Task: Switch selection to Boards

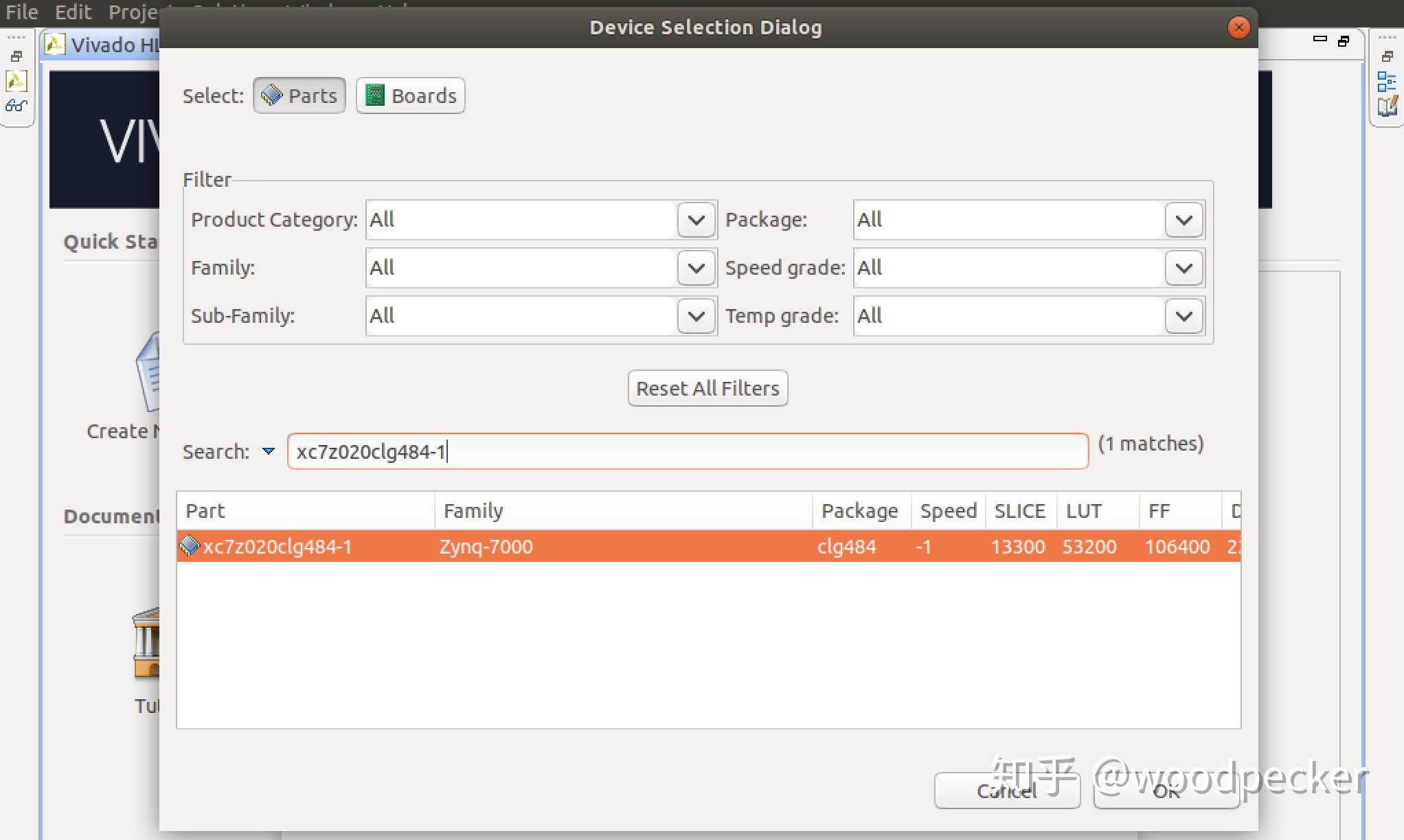Action: click(411, 95)
